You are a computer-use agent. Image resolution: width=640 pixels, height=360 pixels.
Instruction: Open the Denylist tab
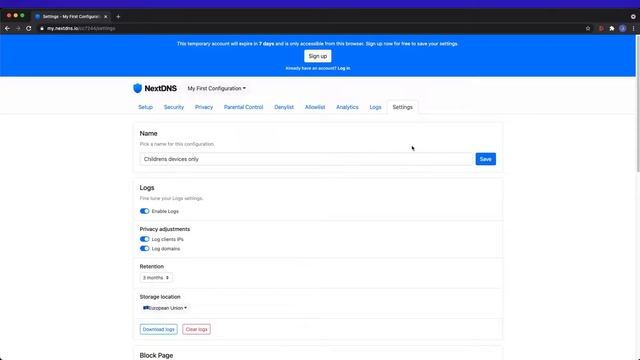tap(284, 107)
